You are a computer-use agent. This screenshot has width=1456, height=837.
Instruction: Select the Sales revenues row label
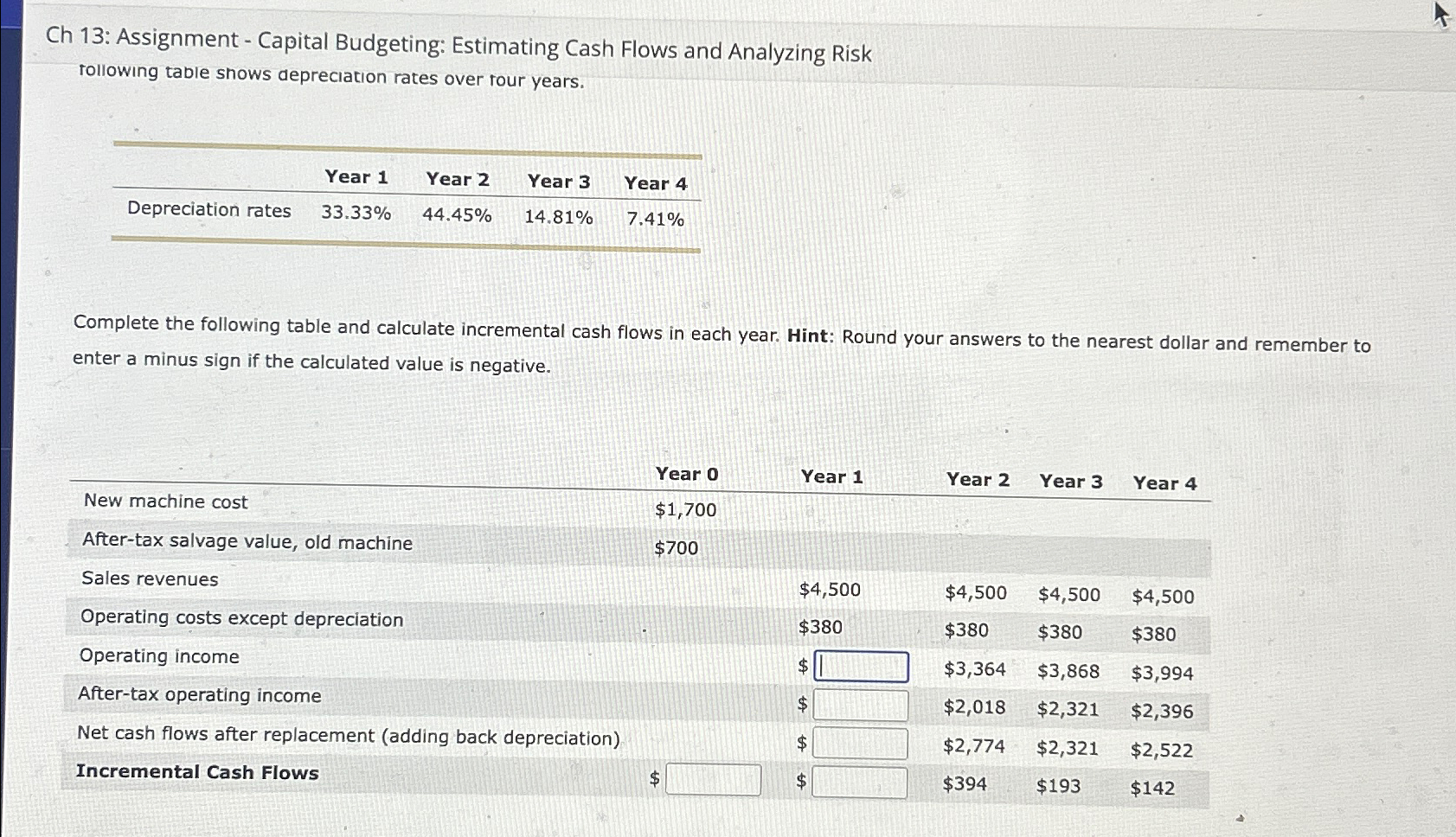149,579
